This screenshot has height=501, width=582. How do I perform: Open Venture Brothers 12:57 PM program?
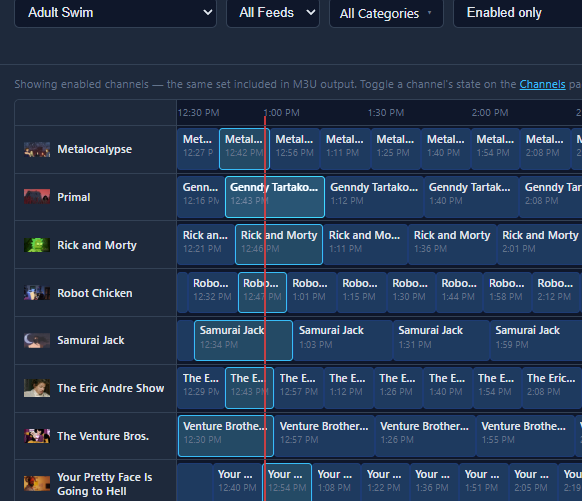324,436
